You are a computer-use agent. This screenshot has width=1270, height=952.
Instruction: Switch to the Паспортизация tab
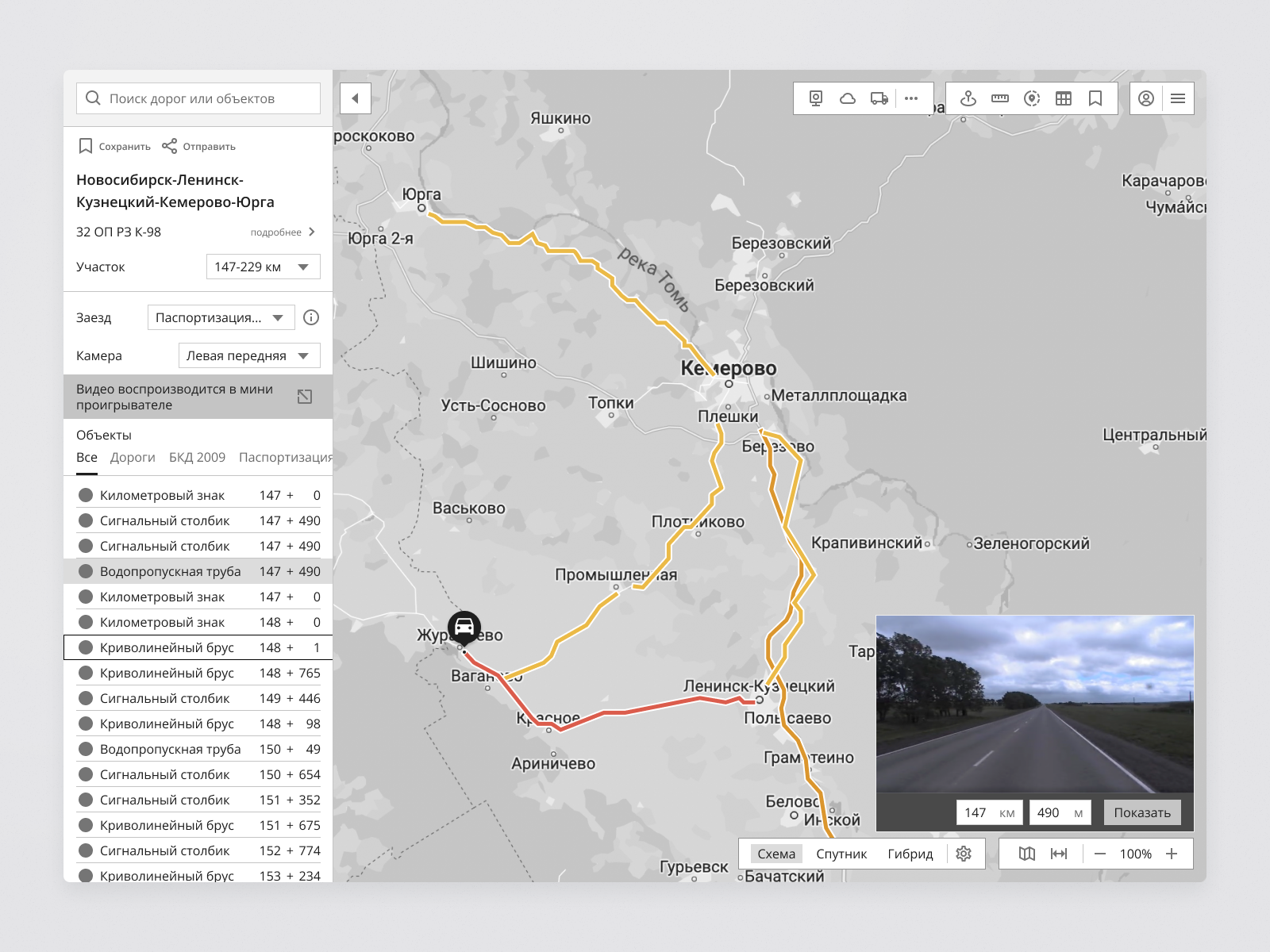pos(286,457)
